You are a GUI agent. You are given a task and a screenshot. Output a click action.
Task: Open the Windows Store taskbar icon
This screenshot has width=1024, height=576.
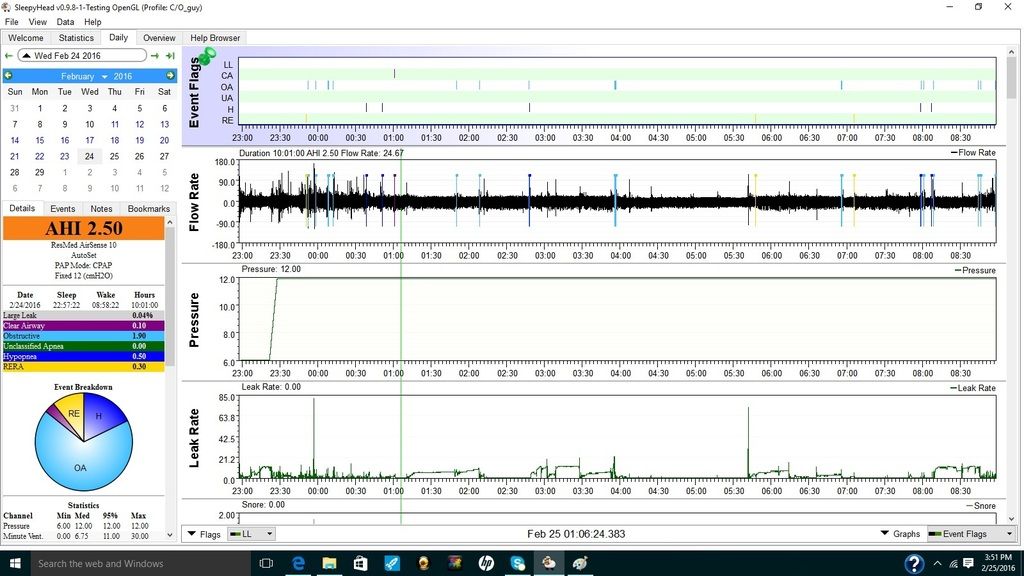coord(360,563)
